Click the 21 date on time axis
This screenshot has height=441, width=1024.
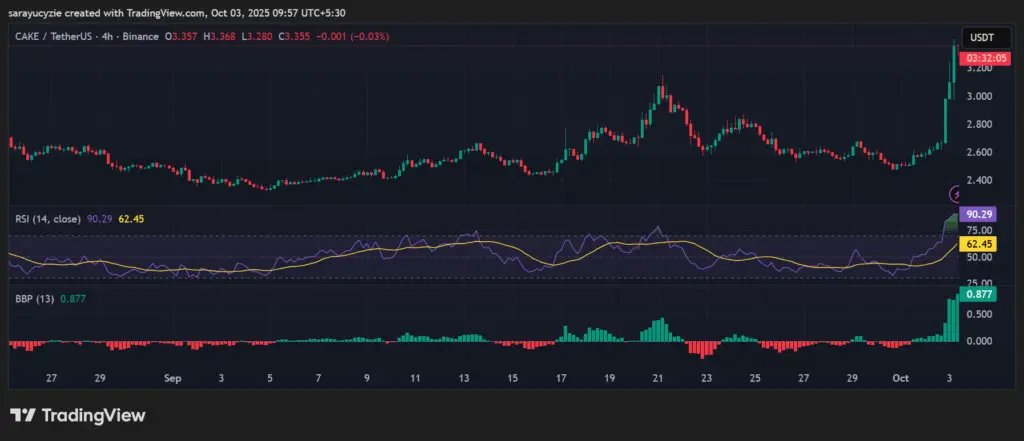click(658, 378)
